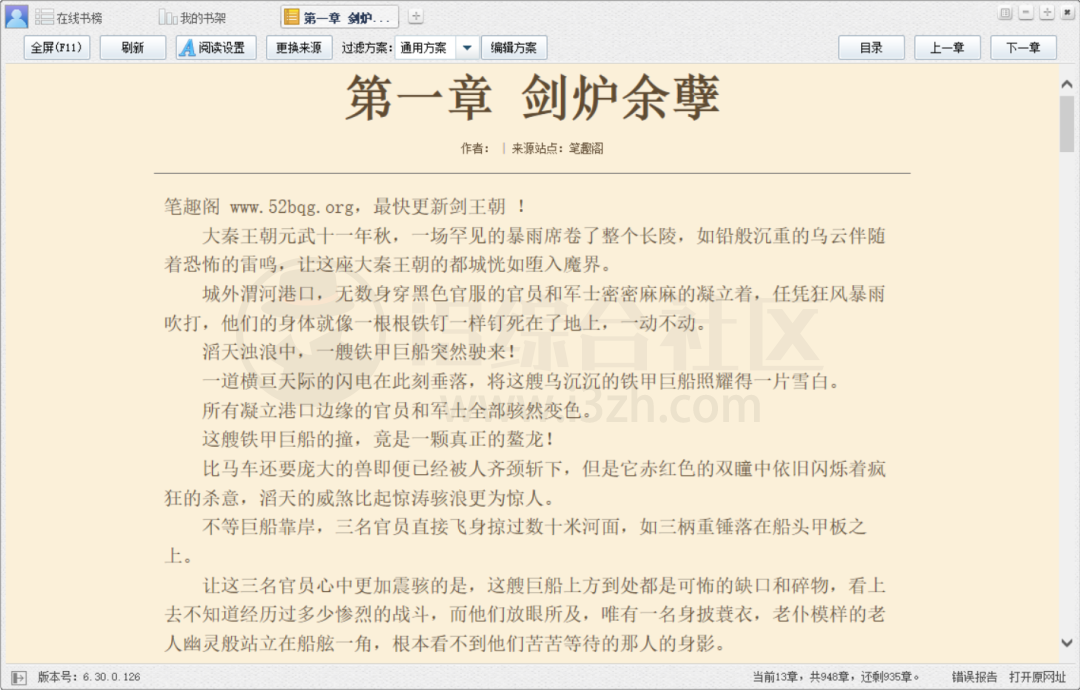
Task: Switch to the 在线书榜 tab
Action: tap(69, 18)
